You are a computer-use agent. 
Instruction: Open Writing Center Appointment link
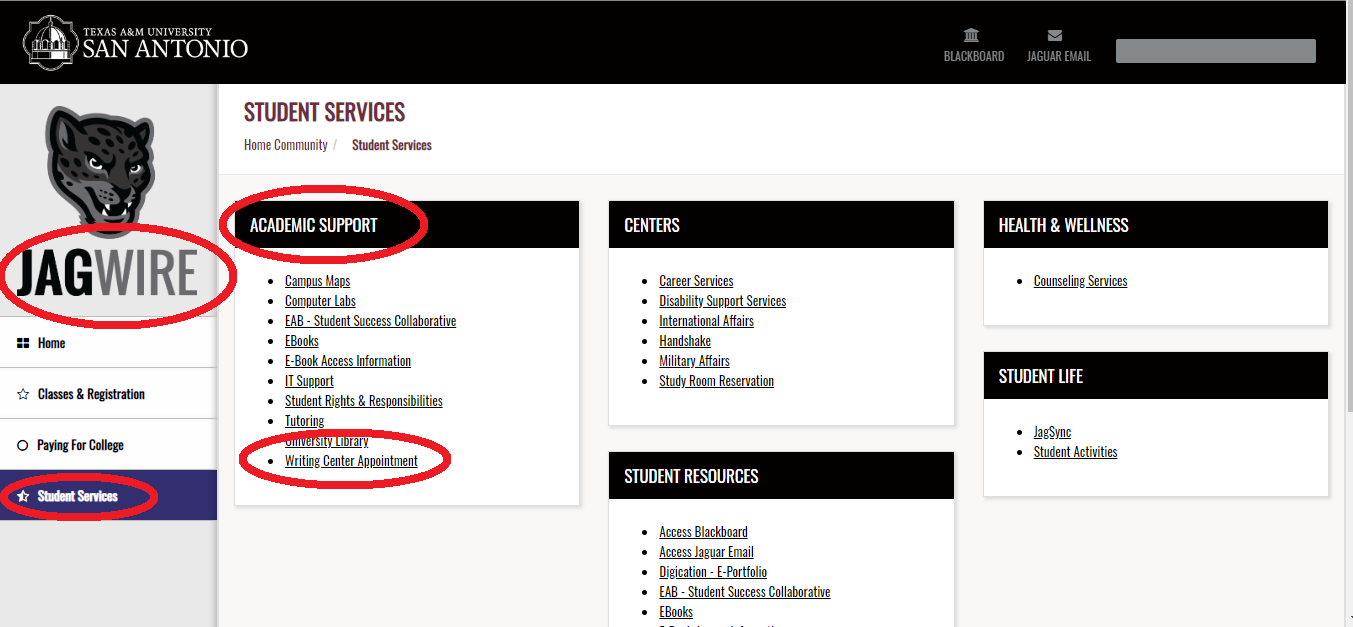coord(351,461)
